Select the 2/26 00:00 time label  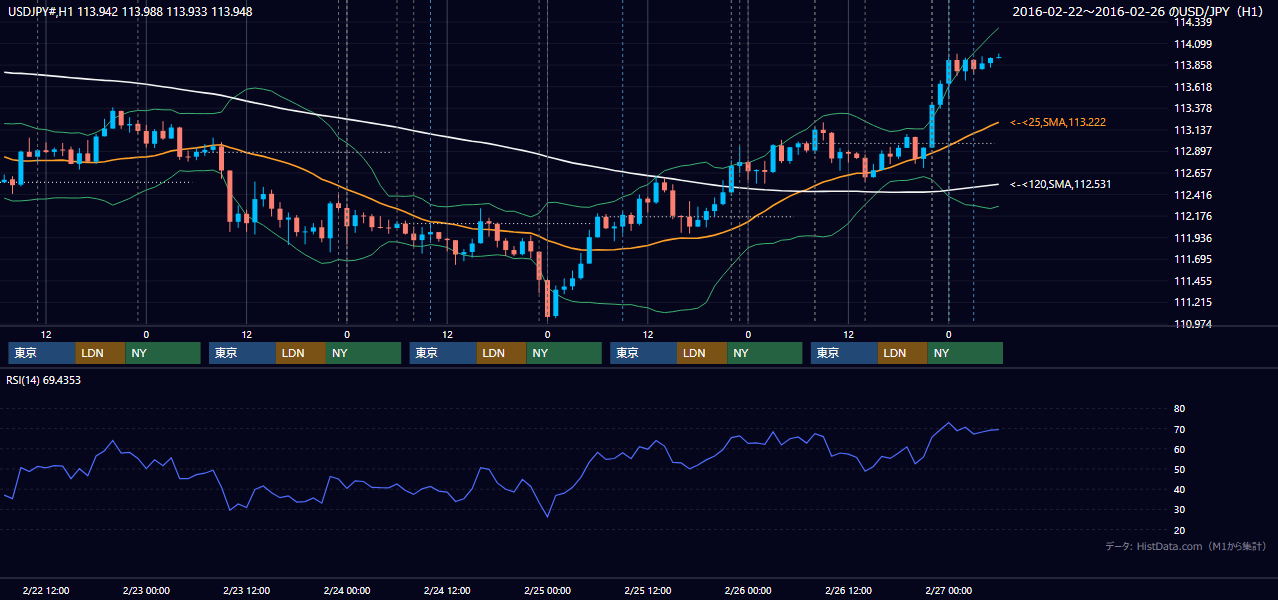[x=748, y=590]
